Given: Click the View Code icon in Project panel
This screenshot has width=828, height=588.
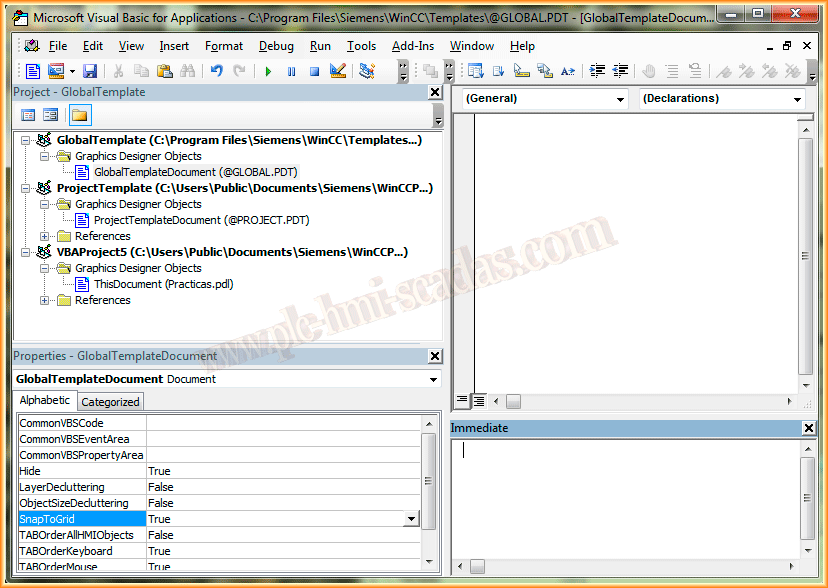Looking at the screenshot, I should (28, 115).
